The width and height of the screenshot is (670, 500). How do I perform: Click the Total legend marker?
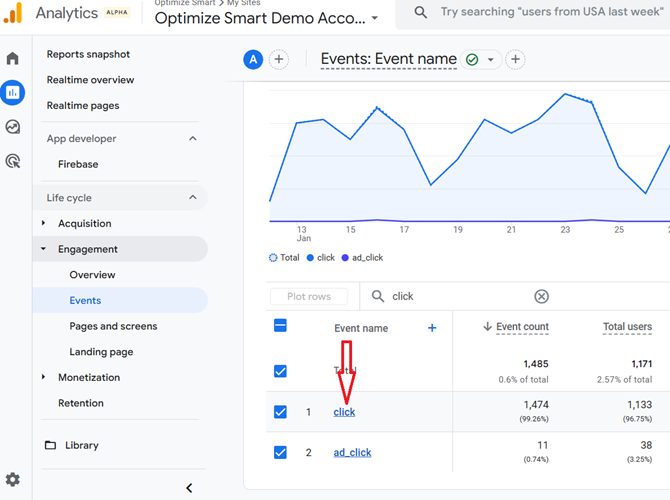tap(273, 258)
